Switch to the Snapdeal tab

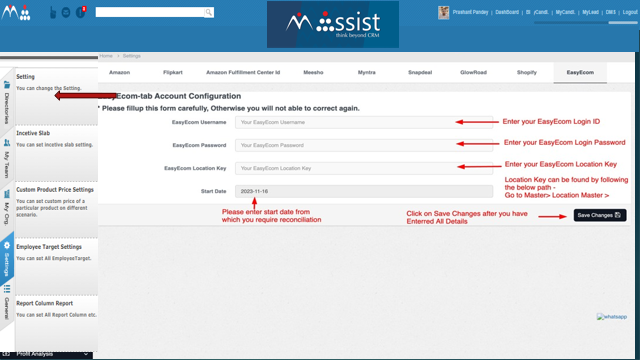point(420,72)
